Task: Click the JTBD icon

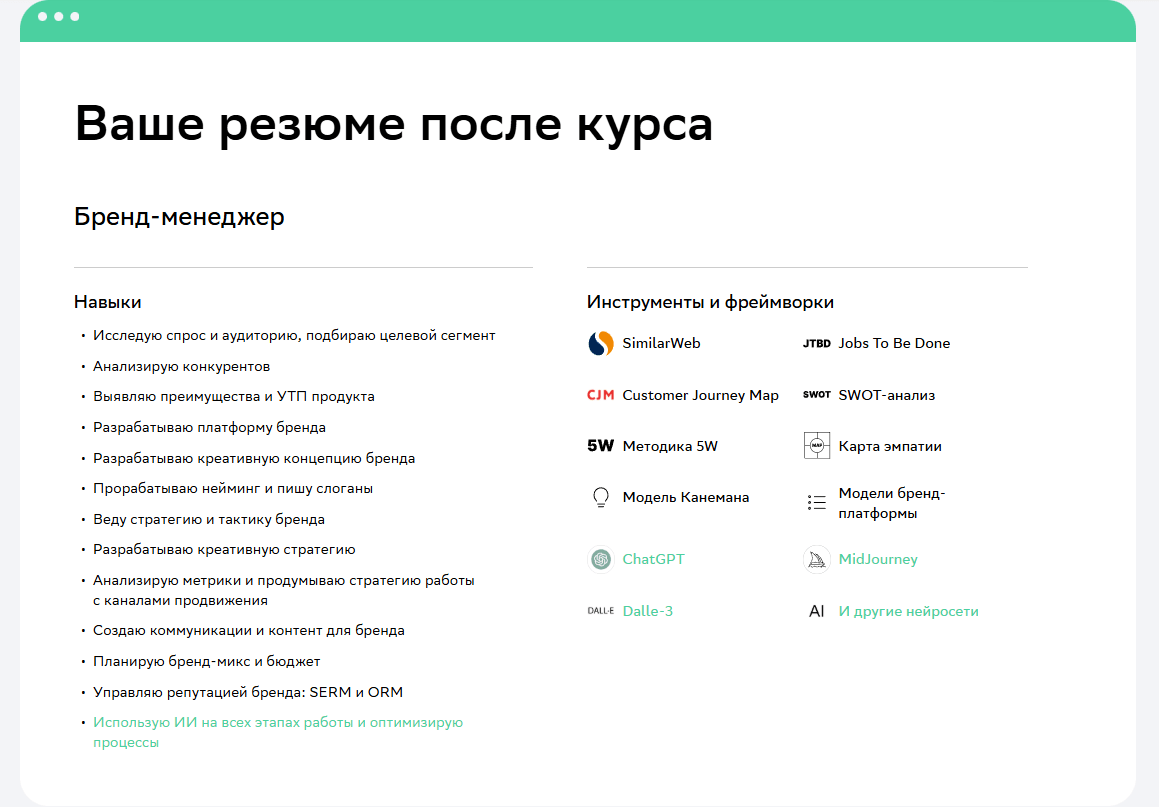Action: coord(816,343)
